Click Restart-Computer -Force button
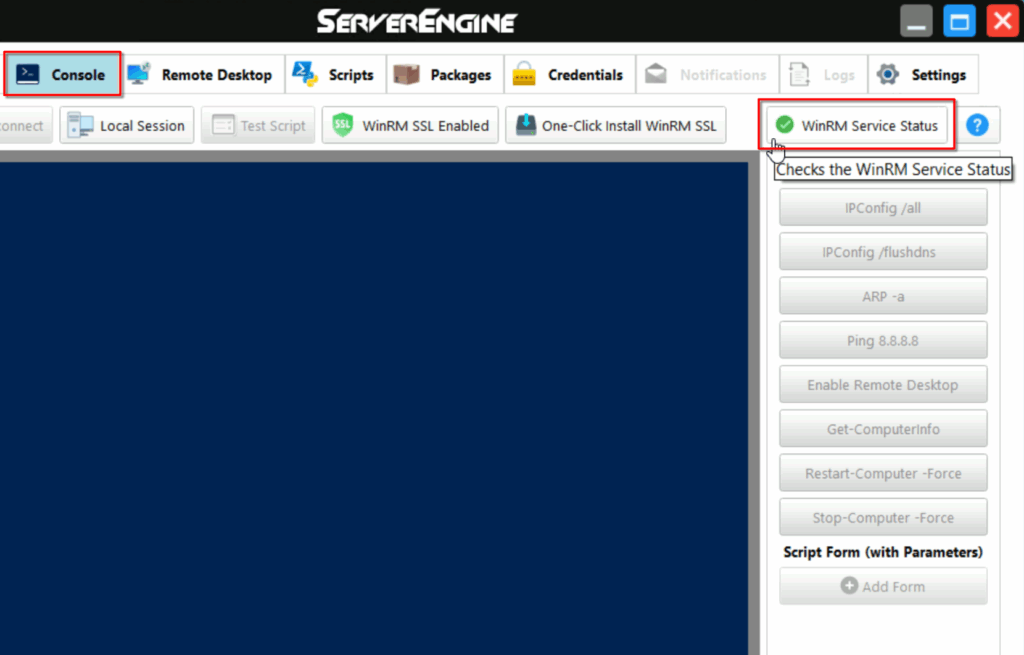1024x655 pixels. click(883, 473)
